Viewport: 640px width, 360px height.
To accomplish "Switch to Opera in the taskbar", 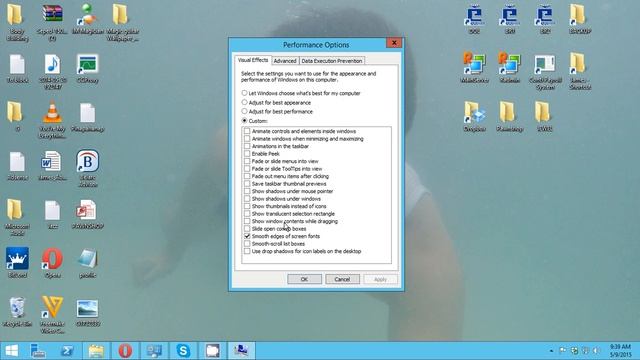I will point(125,351).
